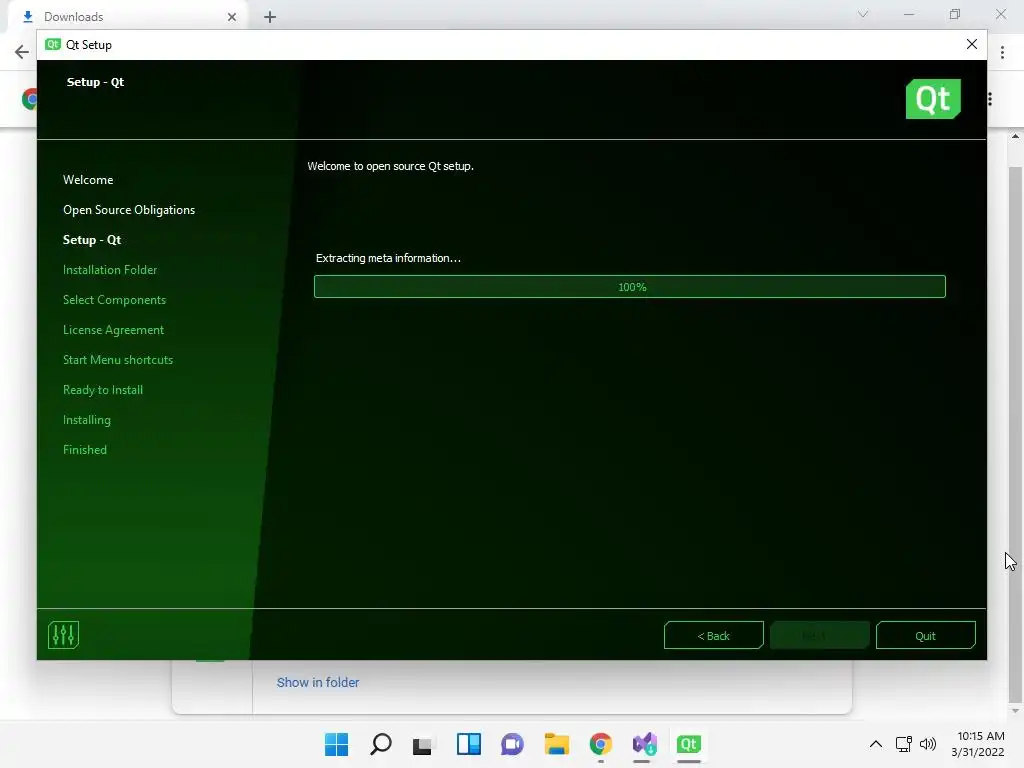Quit the Qt installer
This screenshot has width=1024, height=768.
click(x=925, y=635)
